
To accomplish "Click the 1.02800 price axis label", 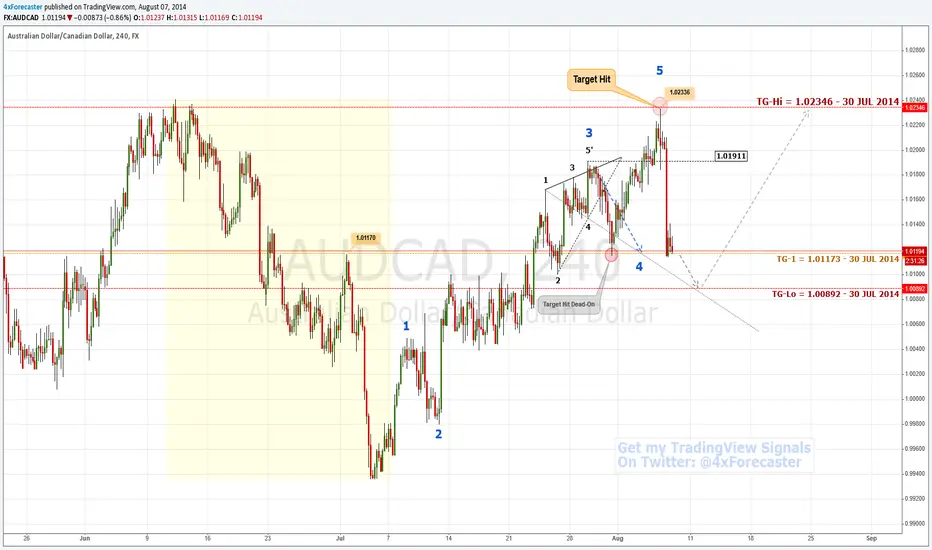I will tap(915, 51).
